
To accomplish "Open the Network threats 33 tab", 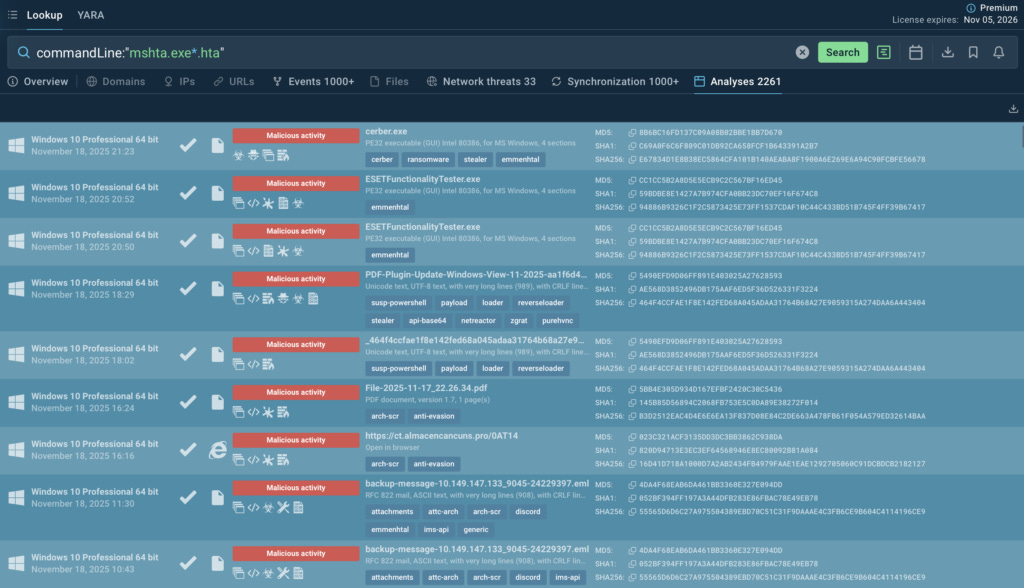I will (x=481, y=82).
